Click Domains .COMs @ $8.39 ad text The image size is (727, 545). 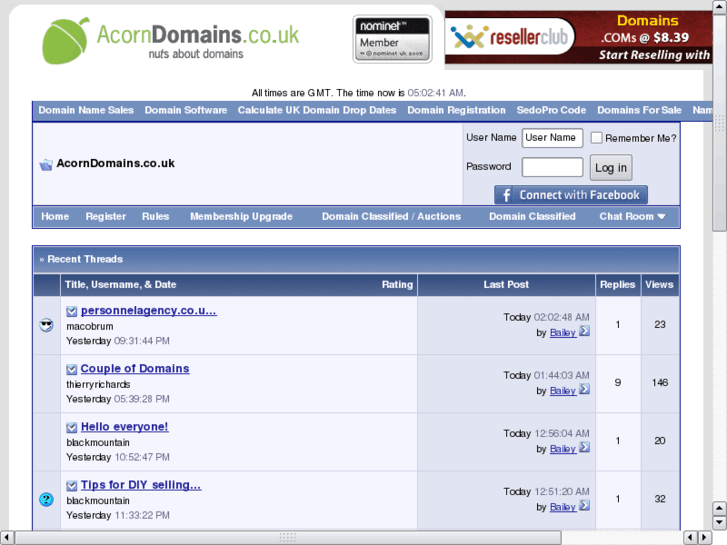pyautogui.click(x=647, y=29)
